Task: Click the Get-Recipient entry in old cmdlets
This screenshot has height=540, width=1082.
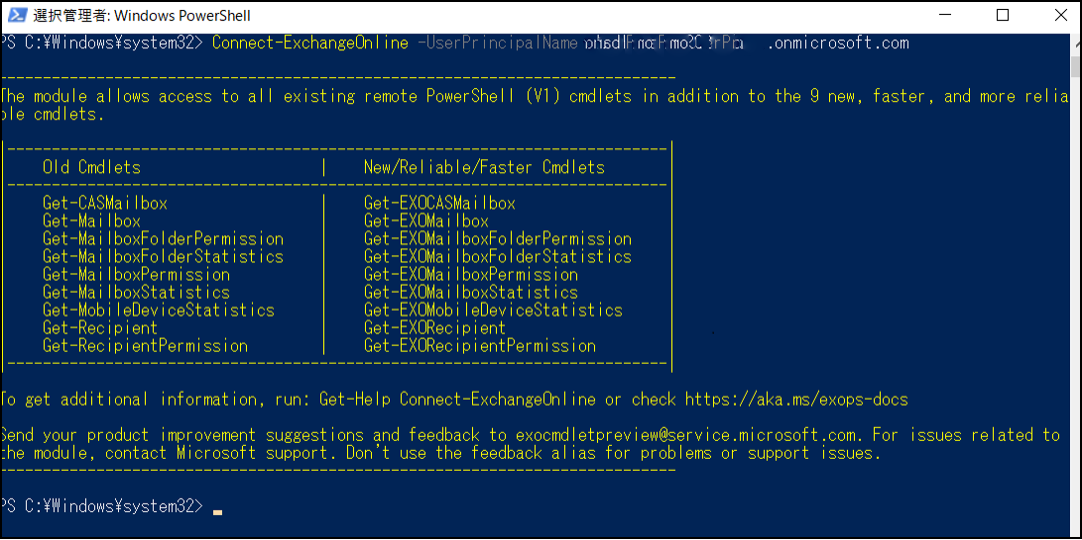Action: (100, 328)
